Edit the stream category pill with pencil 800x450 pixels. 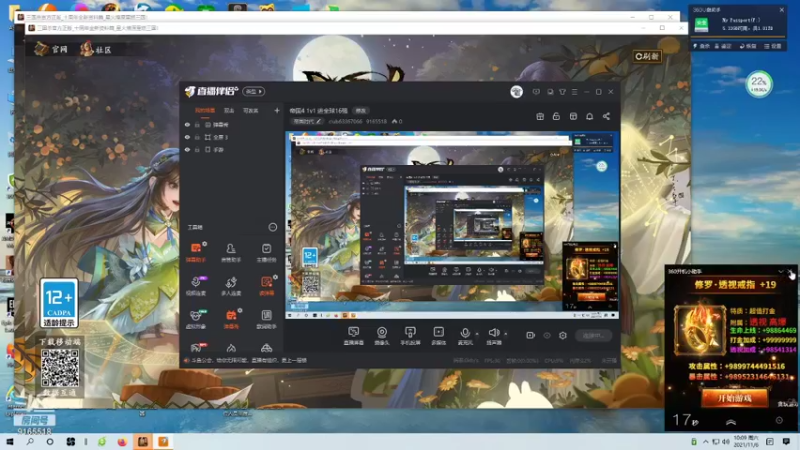tap(307, 121)
